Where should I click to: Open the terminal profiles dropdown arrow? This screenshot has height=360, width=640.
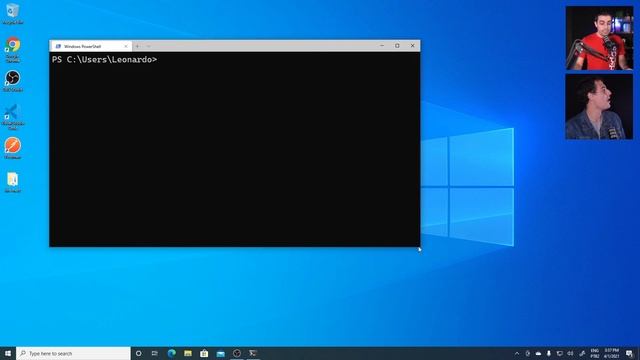(x=149, y=46)
